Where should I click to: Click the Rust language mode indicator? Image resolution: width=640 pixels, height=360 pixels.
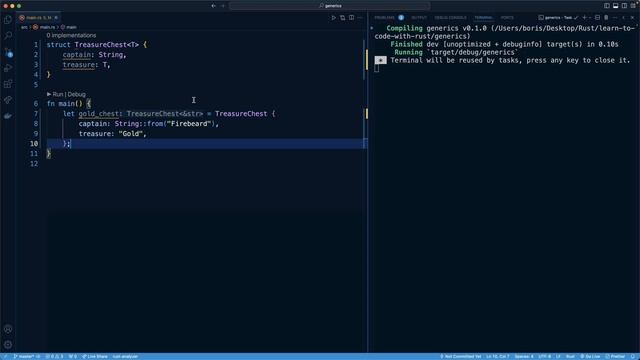[x=570, y=356]
